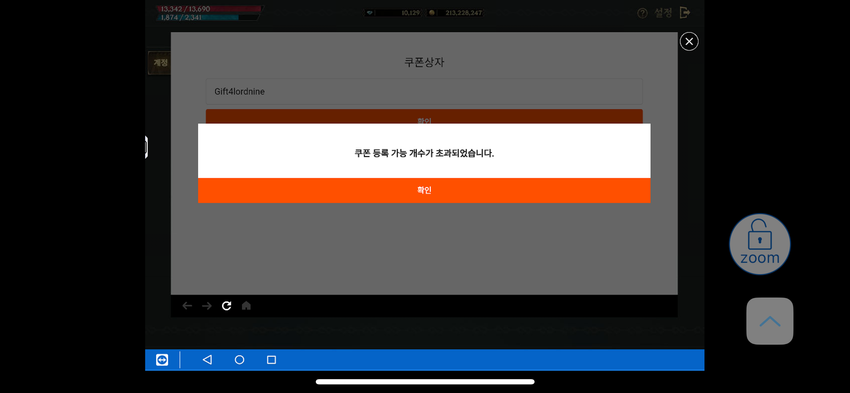Image resolution: width=850 pixels, height=393 pixels.
Task: Open help via the question mark icon
Action: (642, 13)
